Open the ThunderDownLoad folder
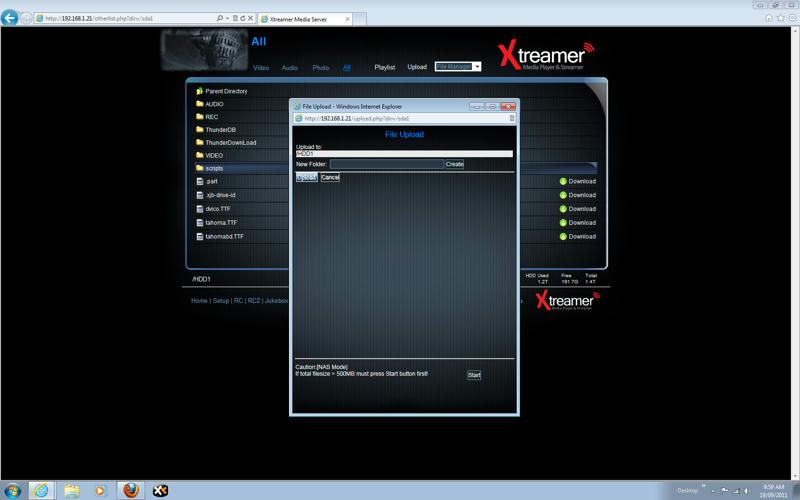 tap(230, 142)
